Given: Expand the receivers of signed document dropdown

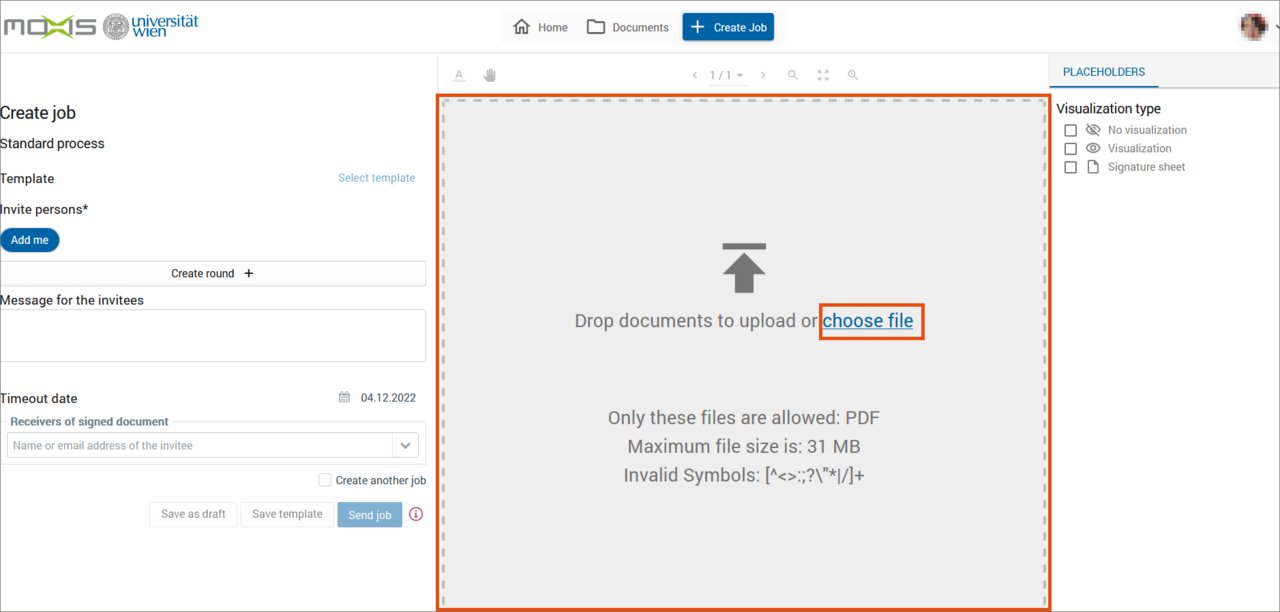Looking at the screenshot, I should pos(405,446).
